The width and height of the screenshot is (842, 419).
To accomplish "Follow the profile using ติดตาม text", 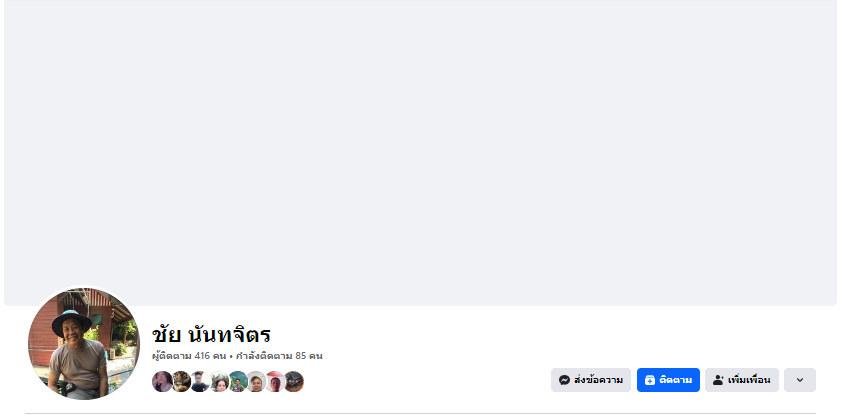I will pyautogui.click(x=676, y=380).
